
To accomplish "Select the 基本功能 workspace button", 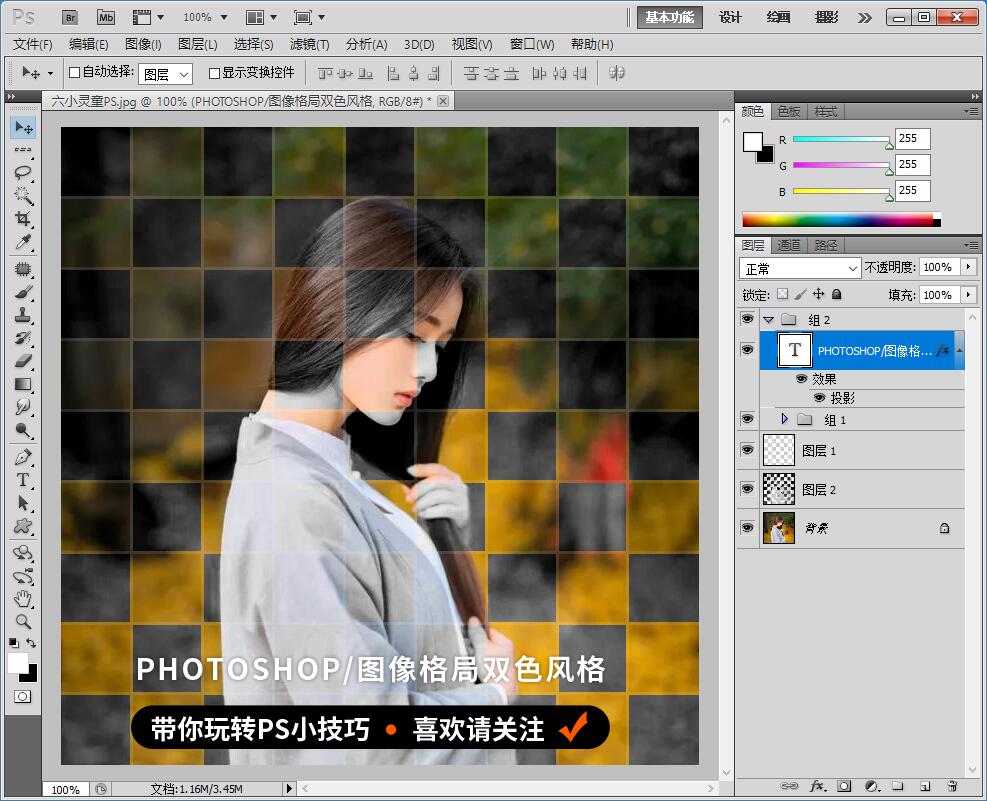I will [x=670, y=18].
